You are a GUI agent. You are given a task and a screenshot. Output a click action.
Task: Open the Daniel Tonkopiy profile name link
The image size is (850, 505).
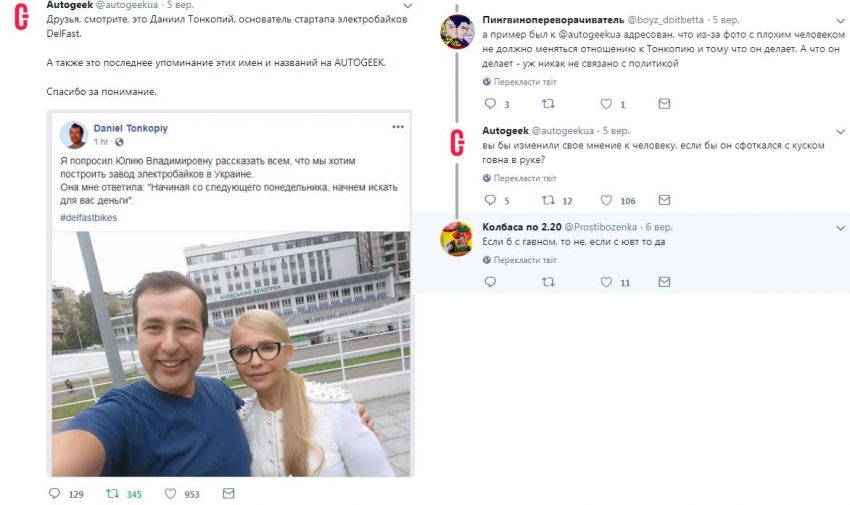point(131,128)
